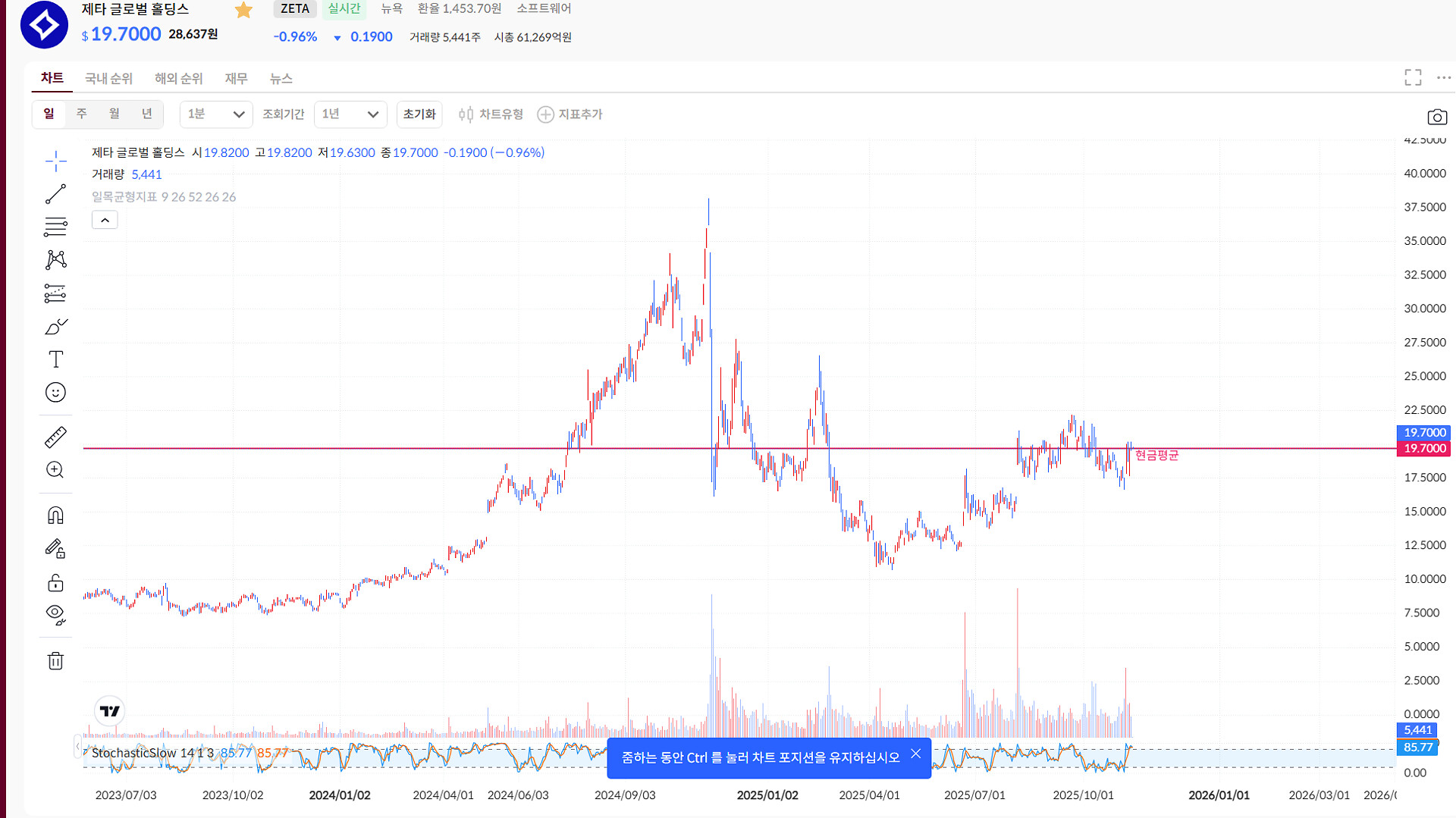Click the 거래량 volume legend row
This screenshot has width=1456, height=818.
coord(127,174)
